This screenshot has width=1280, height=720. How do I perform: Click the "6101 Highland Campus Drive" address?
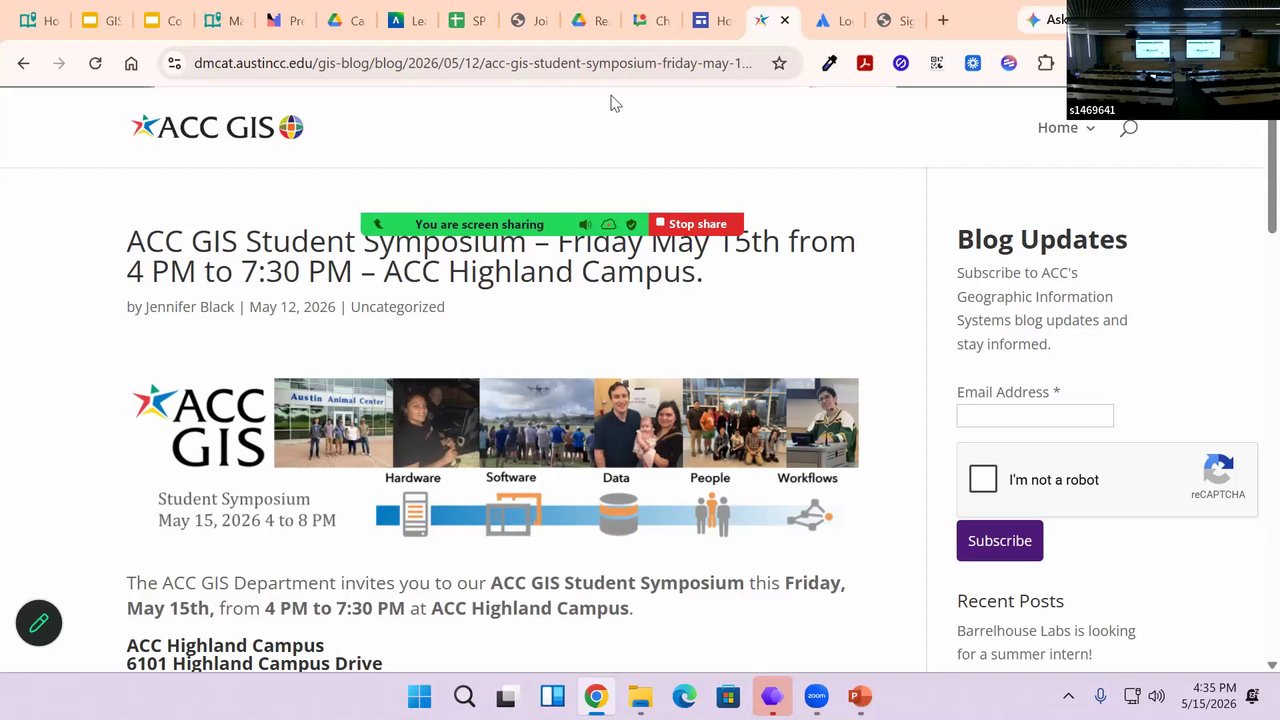click(254, 663)
